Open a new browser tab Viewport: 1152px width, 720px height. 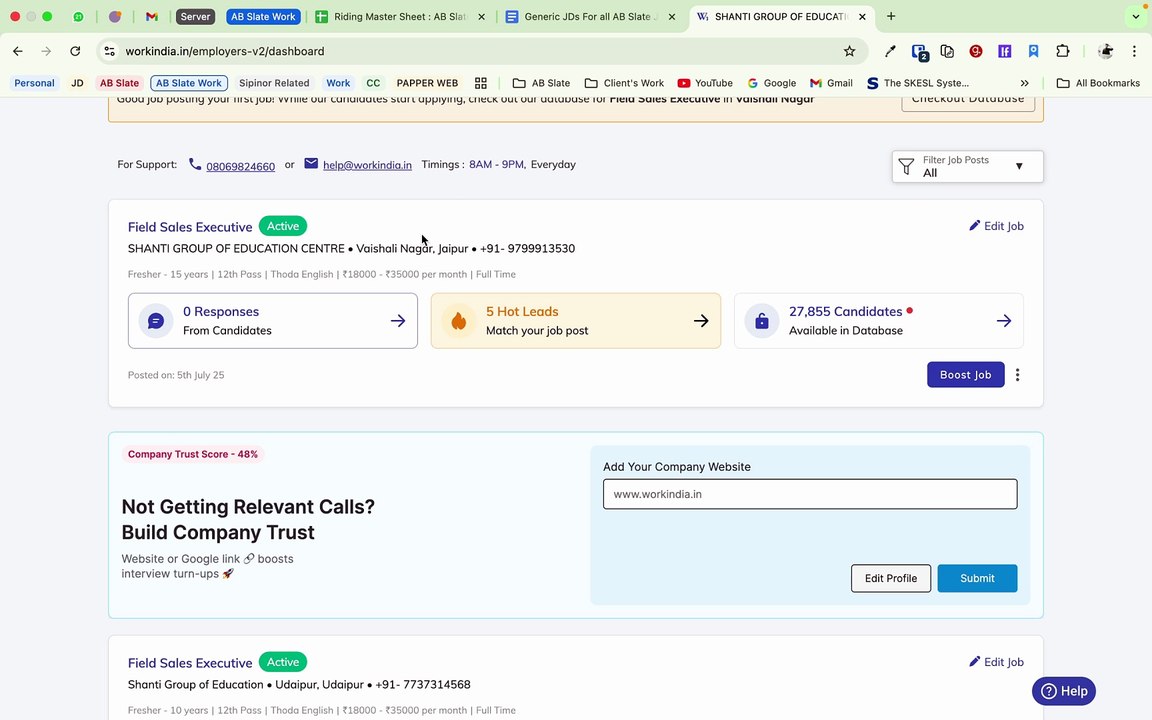point(890,16)
